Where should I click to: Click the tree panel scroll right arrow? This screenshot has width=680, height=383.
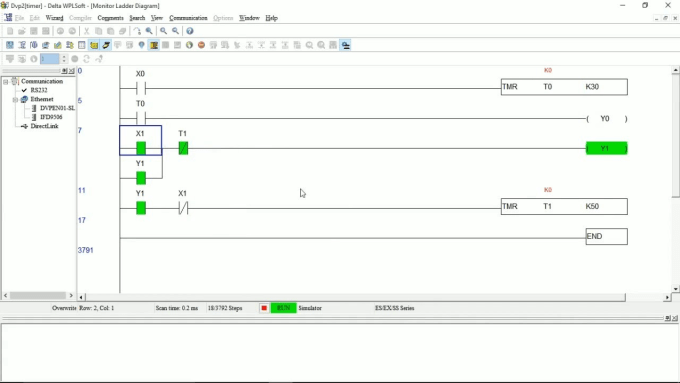click(71, 295)
